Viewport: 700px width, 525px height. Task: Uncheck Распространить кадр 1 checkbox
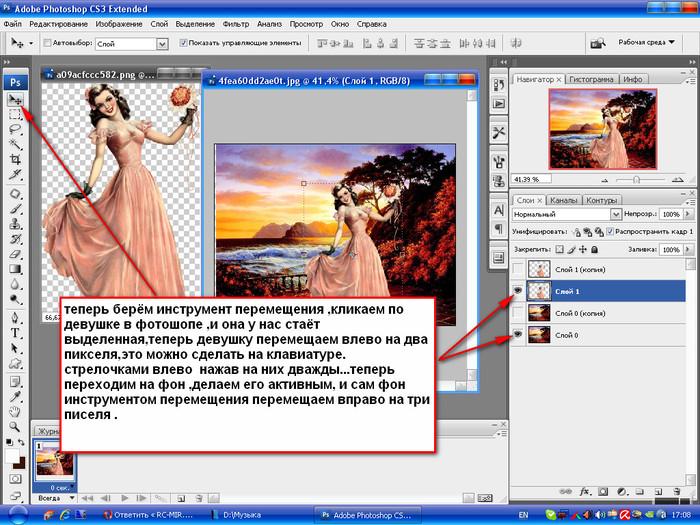point(610,231)
